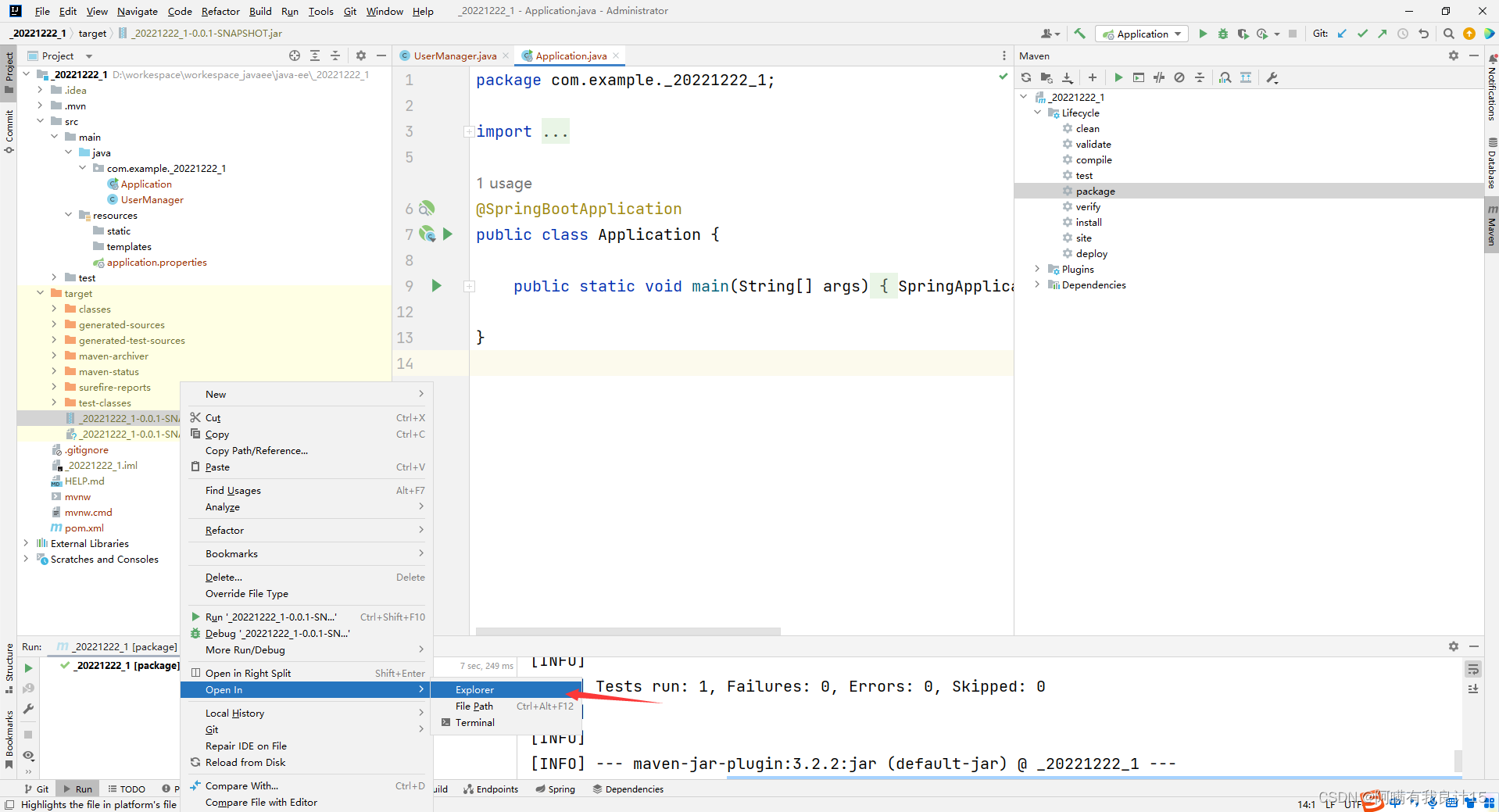
Task: Click Search Everywhere magnifier icon
Action: (1448, 34)
